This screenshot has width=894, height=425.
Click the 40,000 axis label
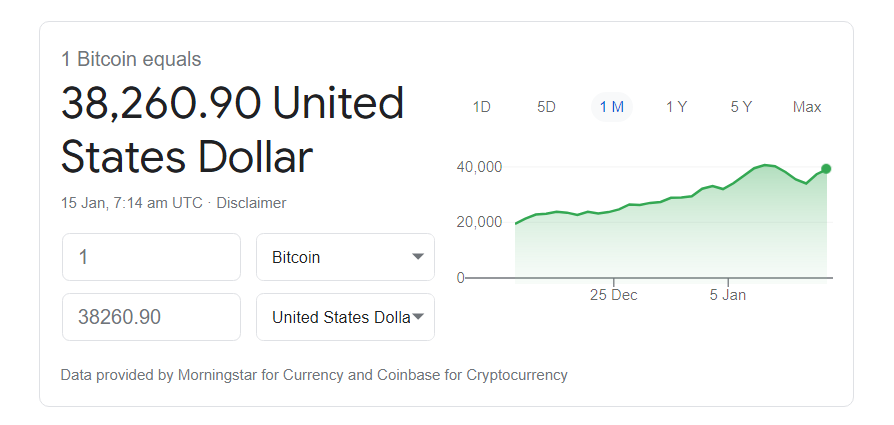click(479, 167)
